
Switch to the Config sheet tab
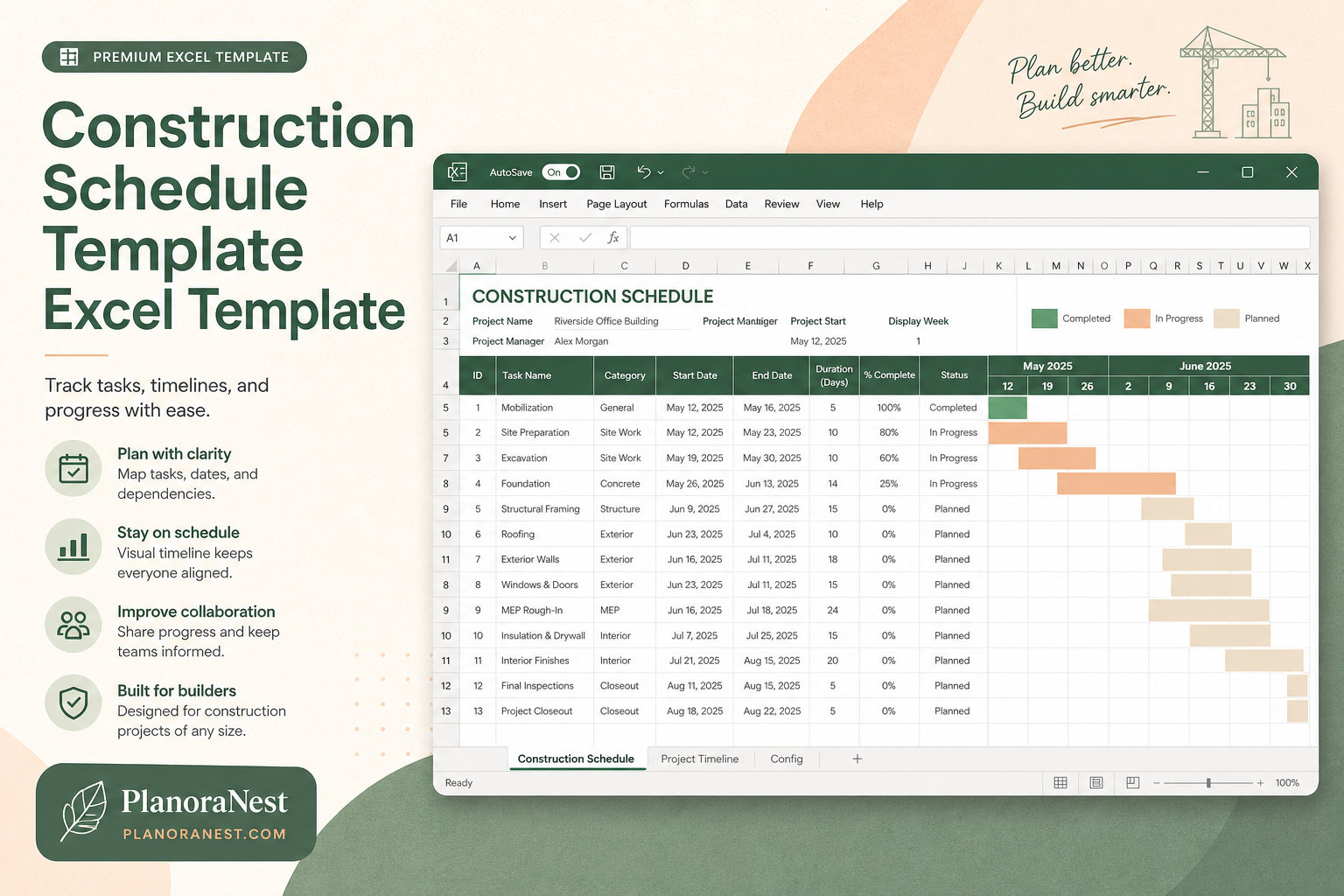[x=787, y=759]
